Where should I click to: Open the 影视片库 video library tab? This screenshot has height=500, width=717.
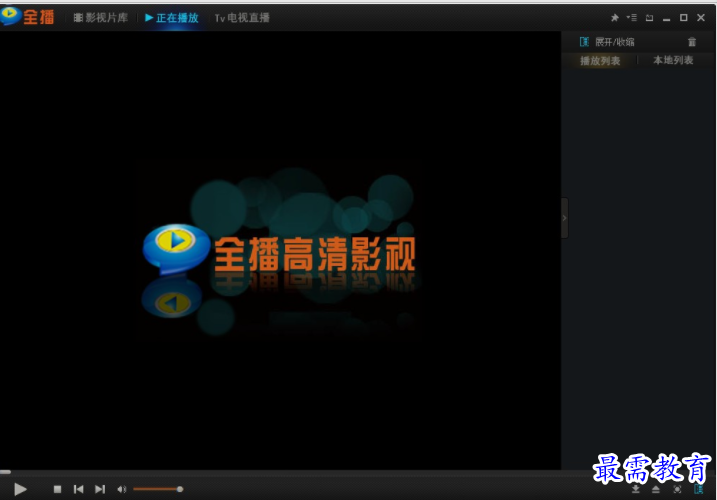(x=101, y=18)
